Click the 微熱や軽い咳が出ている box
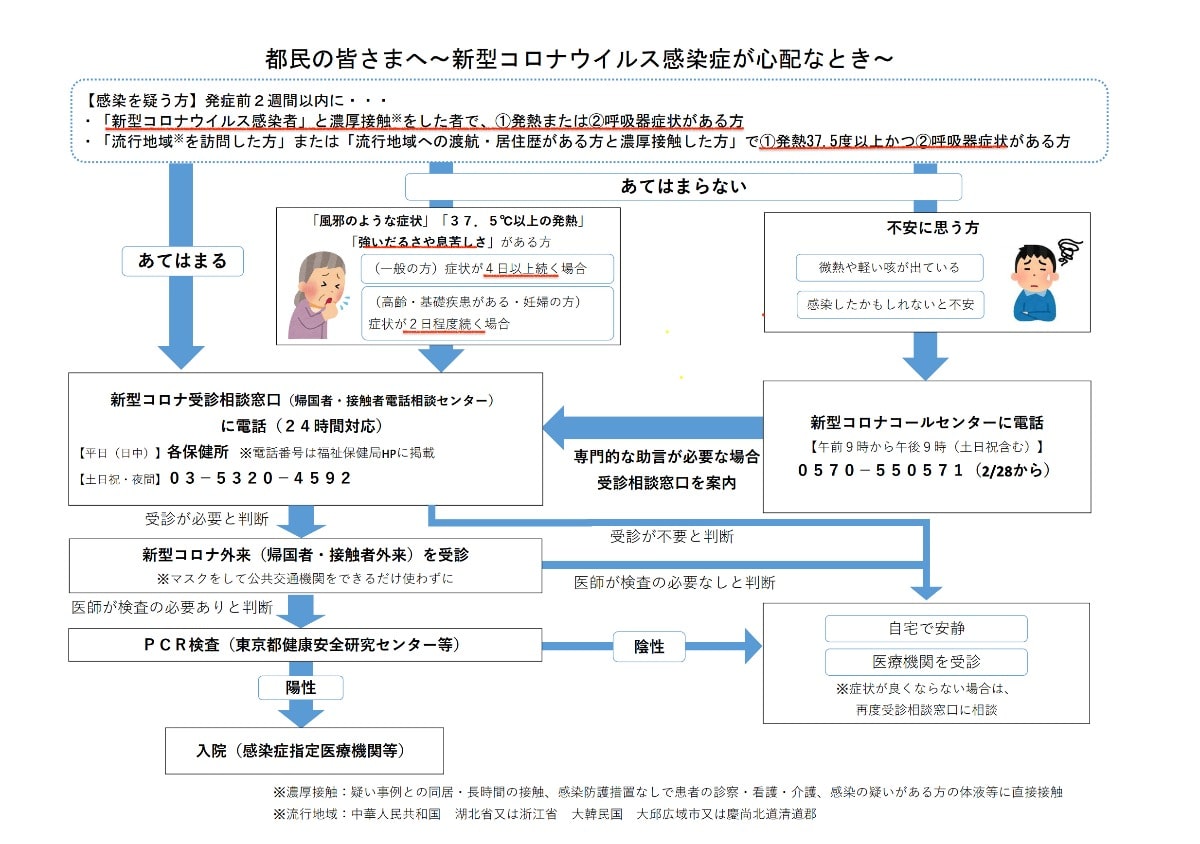 click(x=890, y=268)
